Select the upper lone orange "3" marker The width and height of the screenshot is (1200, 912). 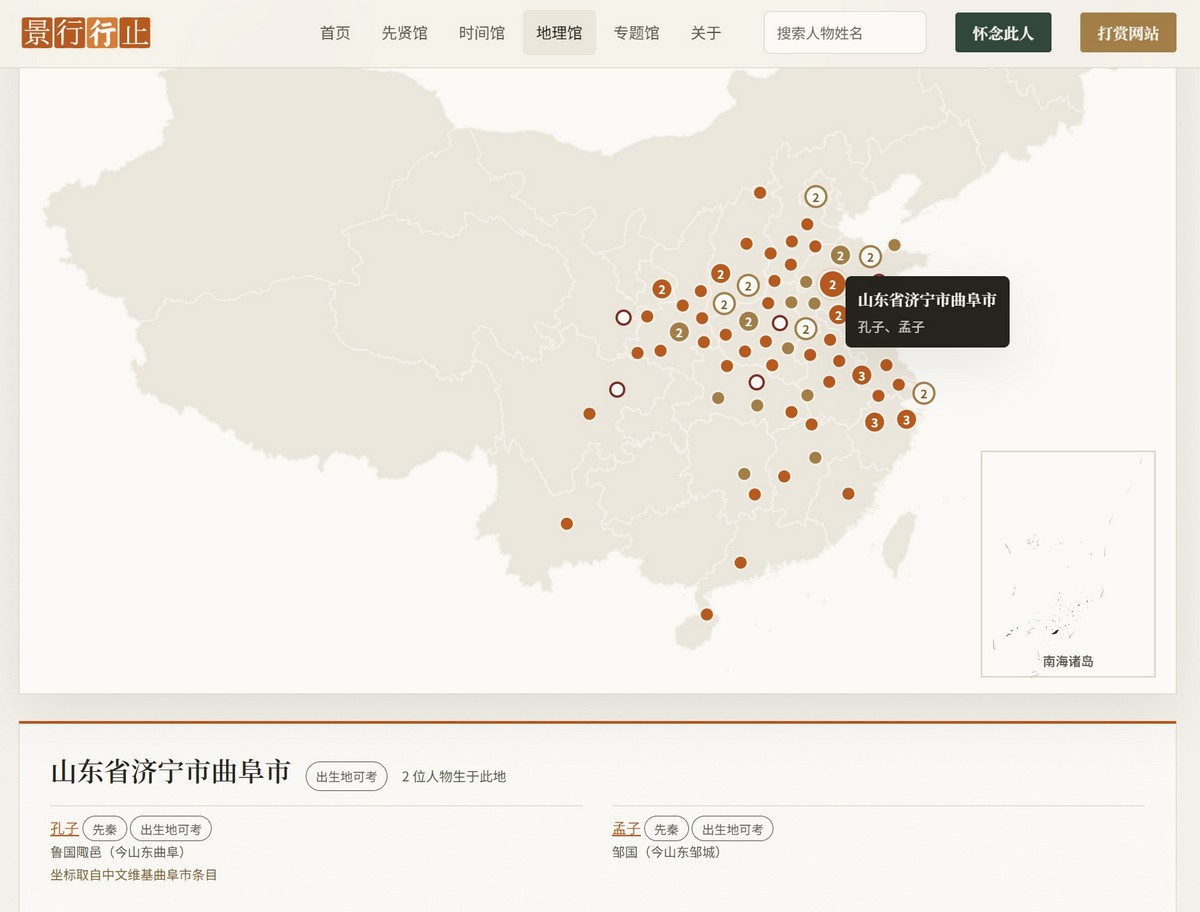pos(861,375)
